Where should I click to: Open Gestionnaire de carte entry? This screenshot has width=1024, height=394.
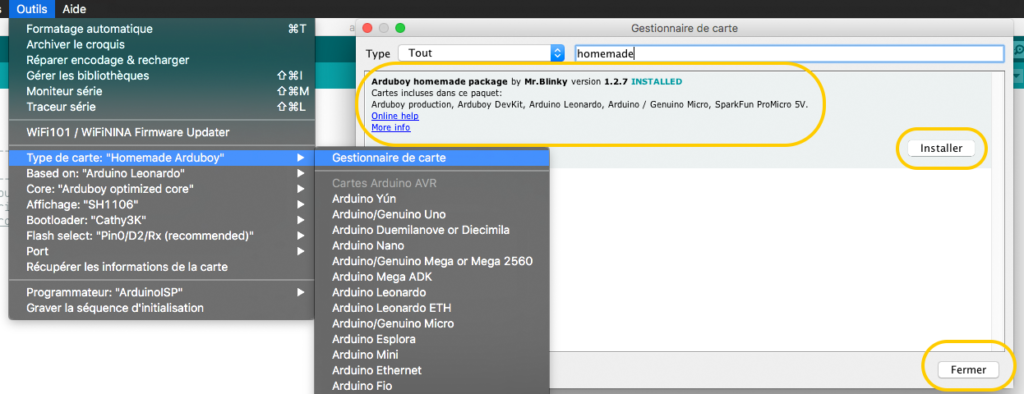[x=432, y=157]
